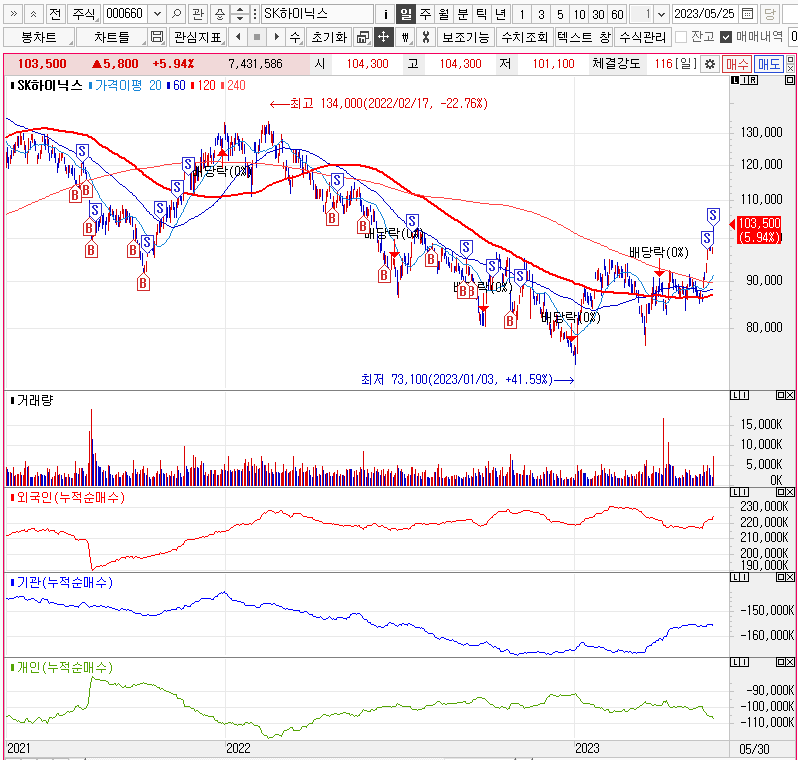Click the red 매수 buy button

[x=737, y=64]
